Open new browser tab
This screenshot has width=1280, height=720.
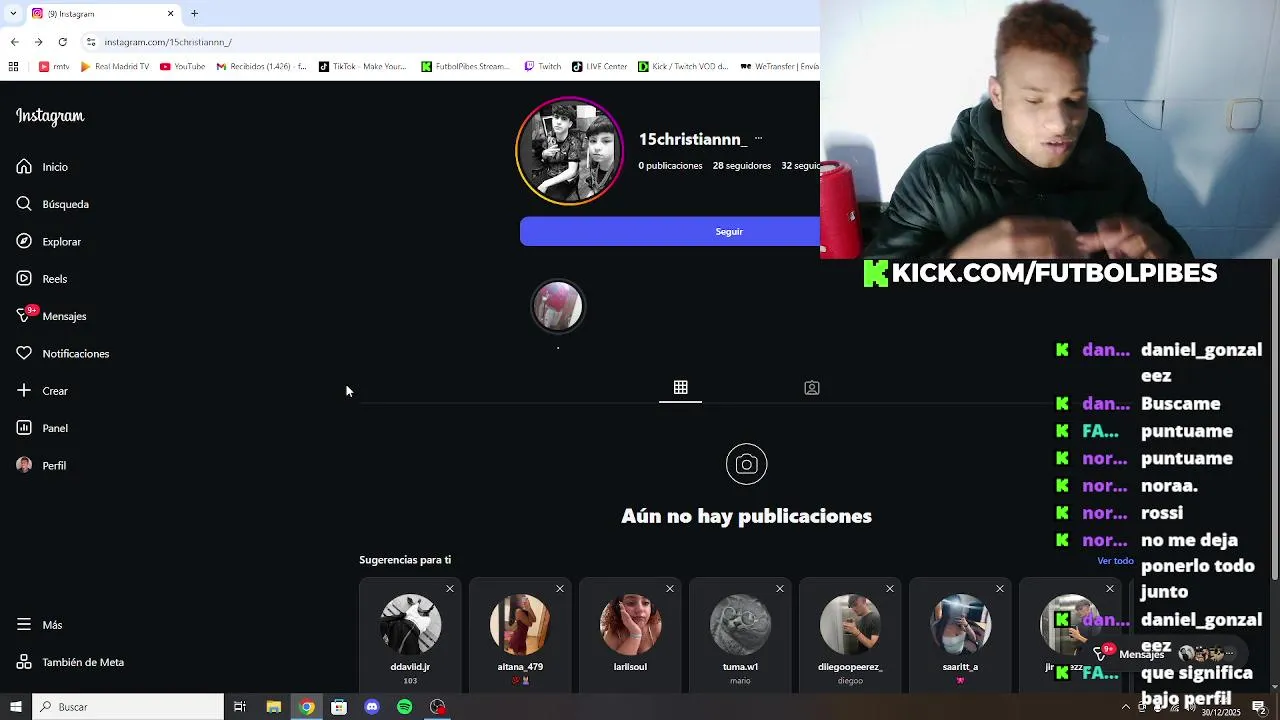click(x=194, y=14)
